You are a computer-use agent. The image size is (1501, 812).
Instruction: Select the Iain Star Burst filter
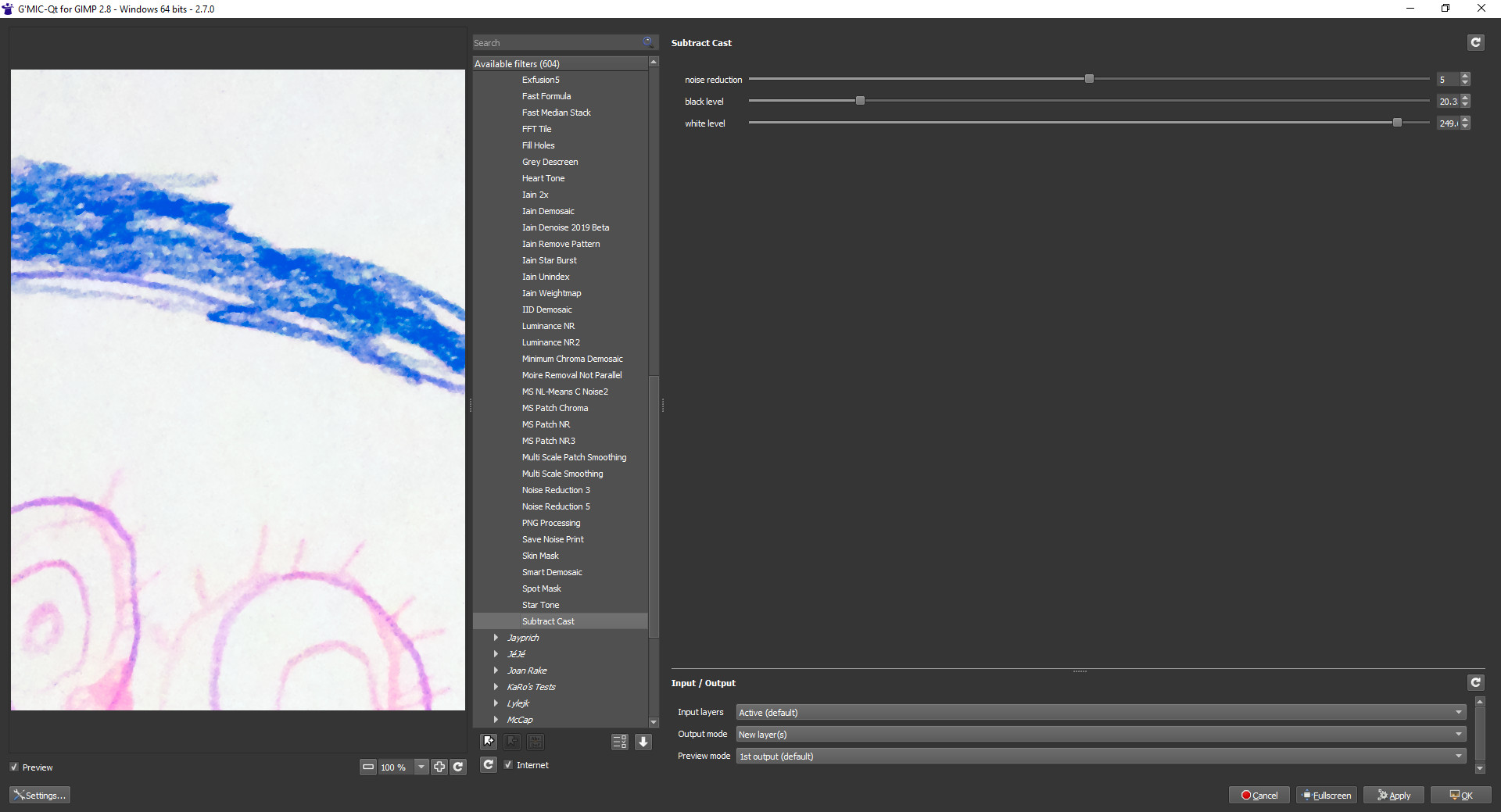coord(549,260)
